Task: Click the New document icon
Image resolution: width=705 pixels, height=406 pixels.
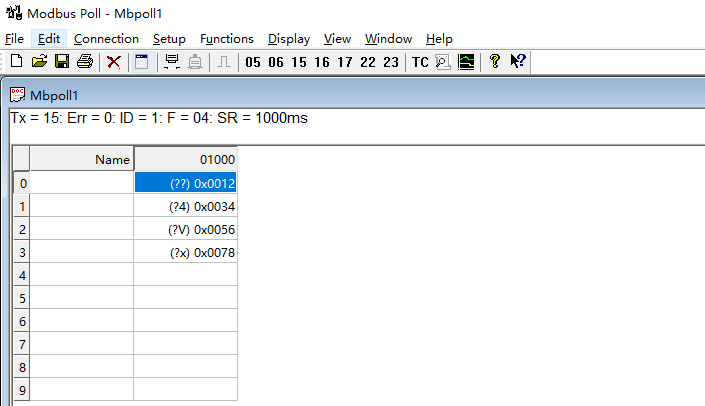Action: [x=17, y=61]
